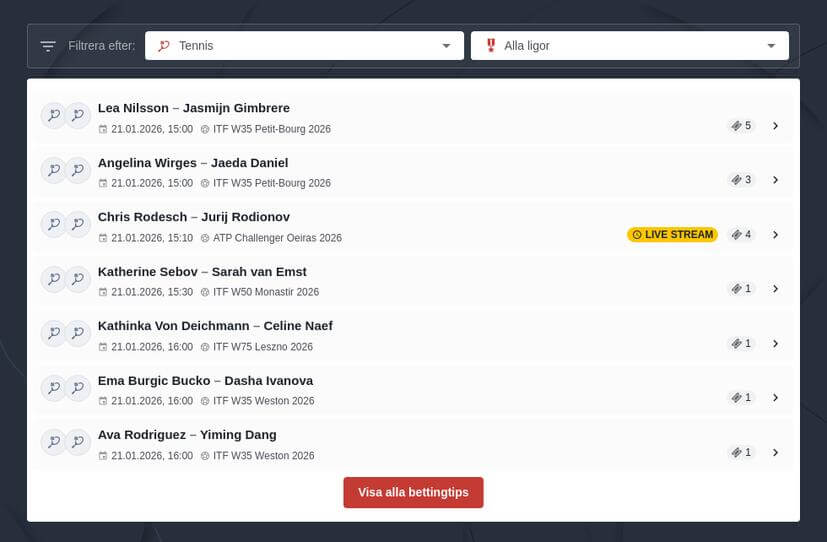
Task: Click the red league icon beside Alla ligor
Action: pos(490,46)
